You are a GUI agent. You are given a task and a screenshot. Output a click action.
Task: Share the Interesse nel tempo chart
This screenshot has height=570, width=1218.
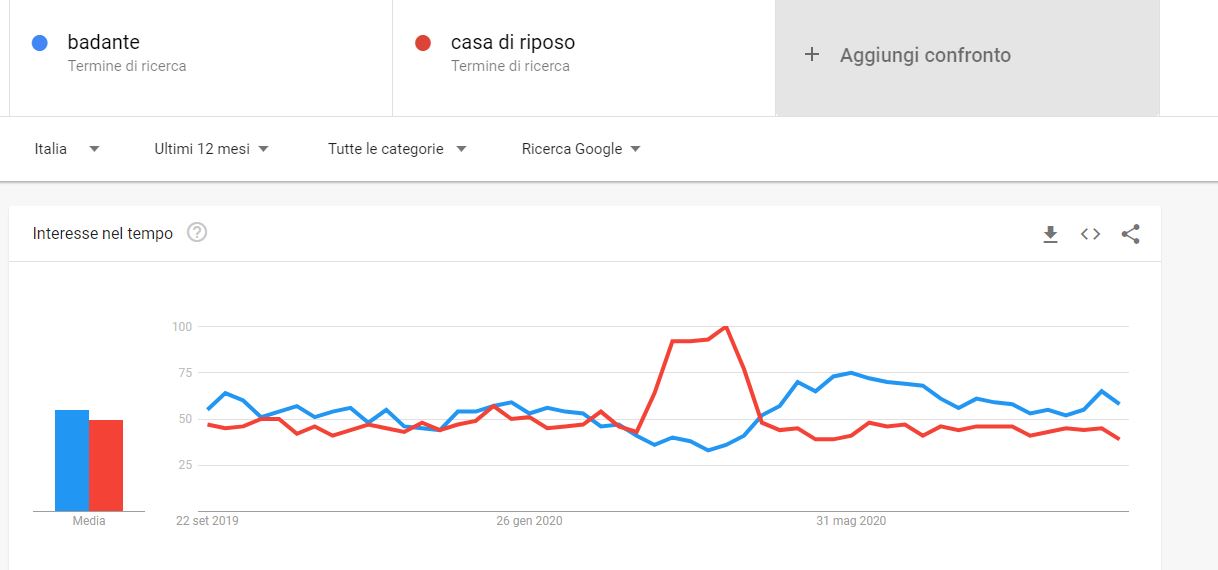coord(1131,234)
